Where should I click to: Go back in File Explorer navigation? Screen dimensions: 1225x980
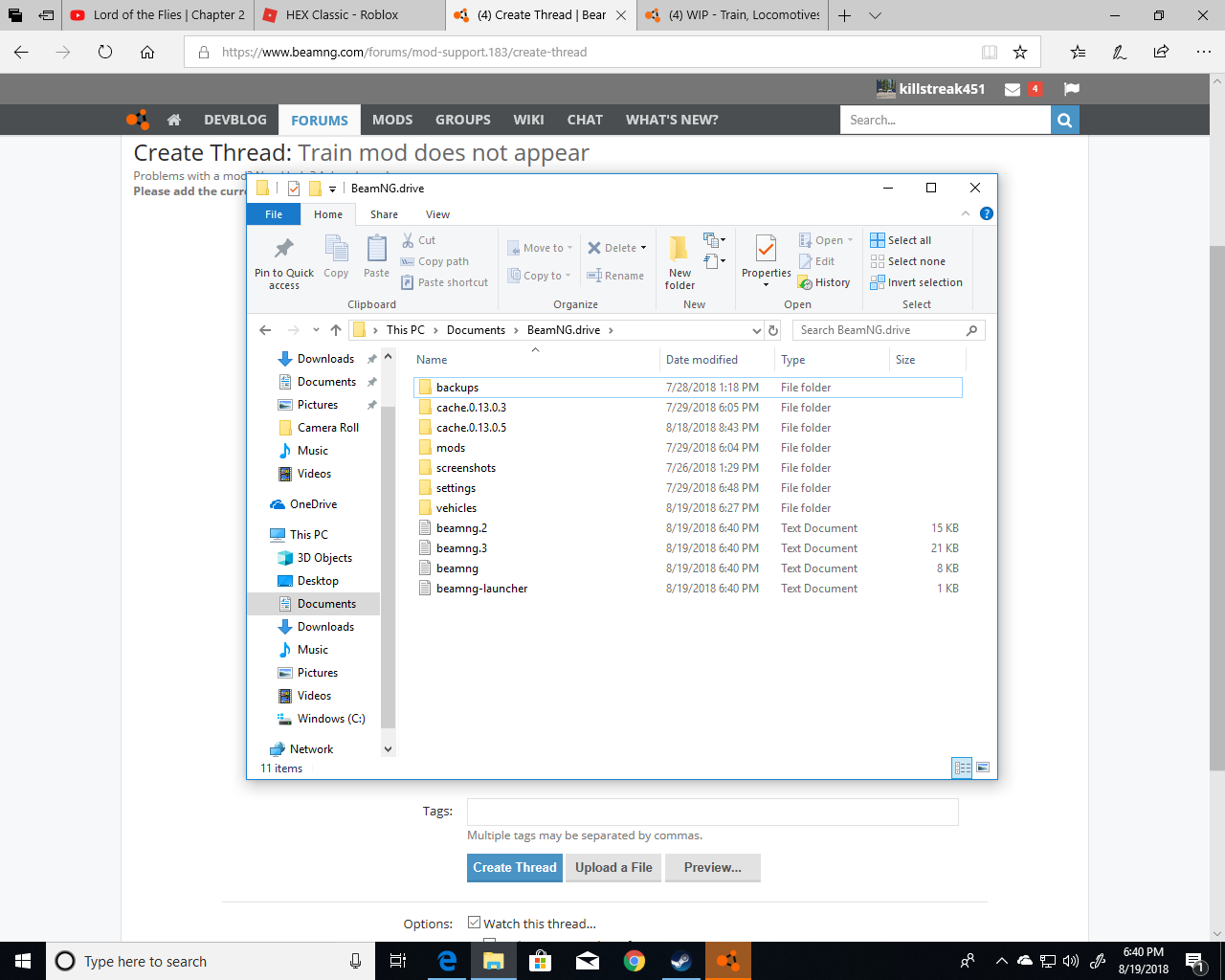265,330
